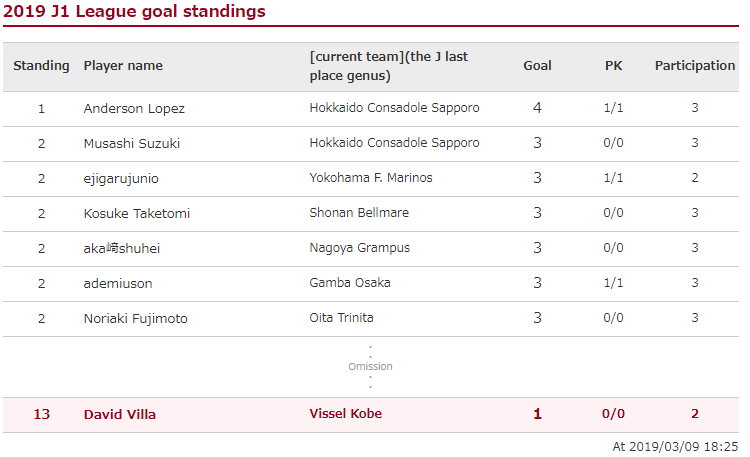The image size is (750, 457).
Task: Click the Player name column header
Action: [x=123, y=66]
